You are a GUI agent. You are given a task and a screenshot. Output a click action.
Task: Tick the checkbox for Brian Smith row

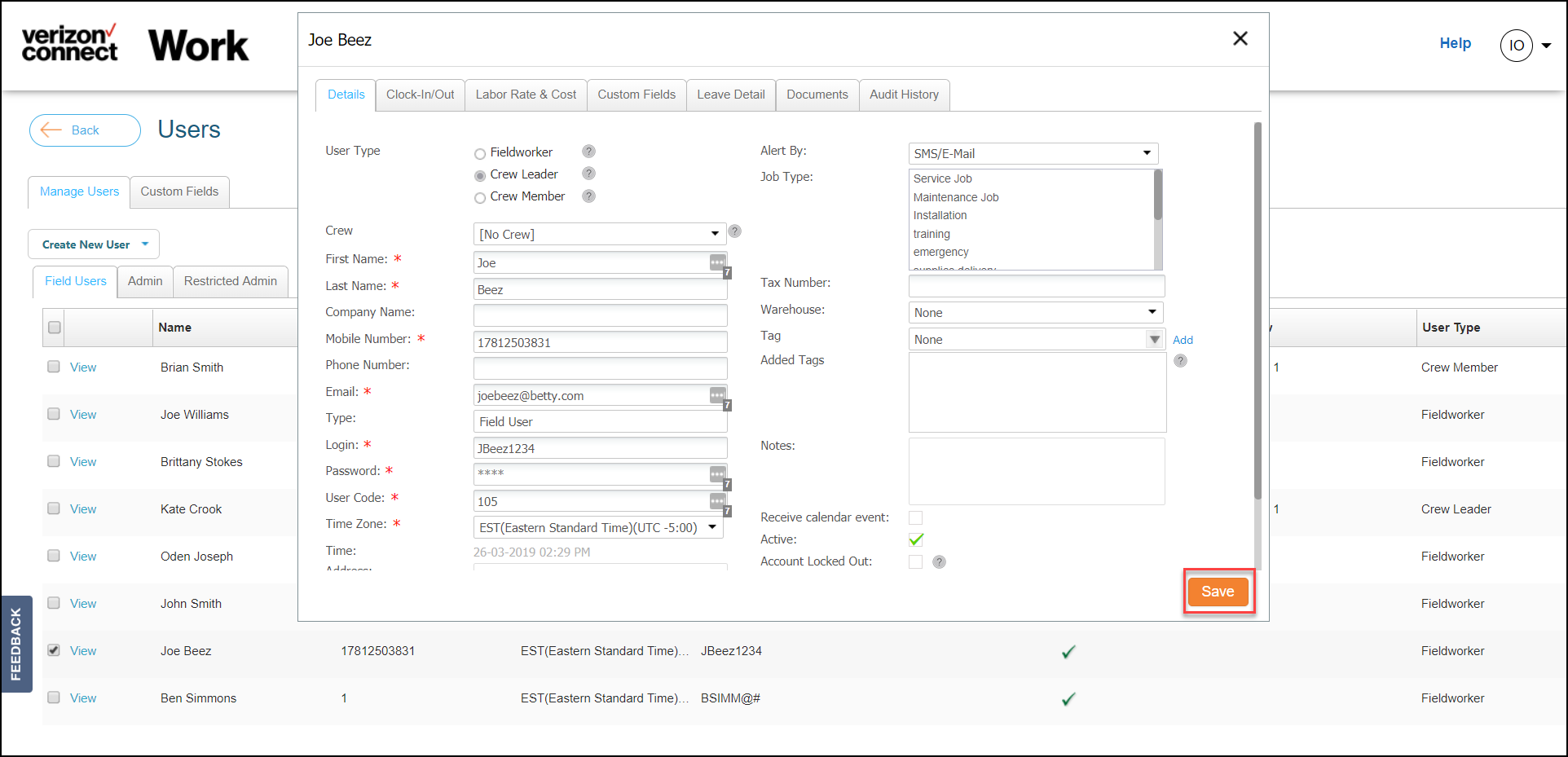(54, 367)
